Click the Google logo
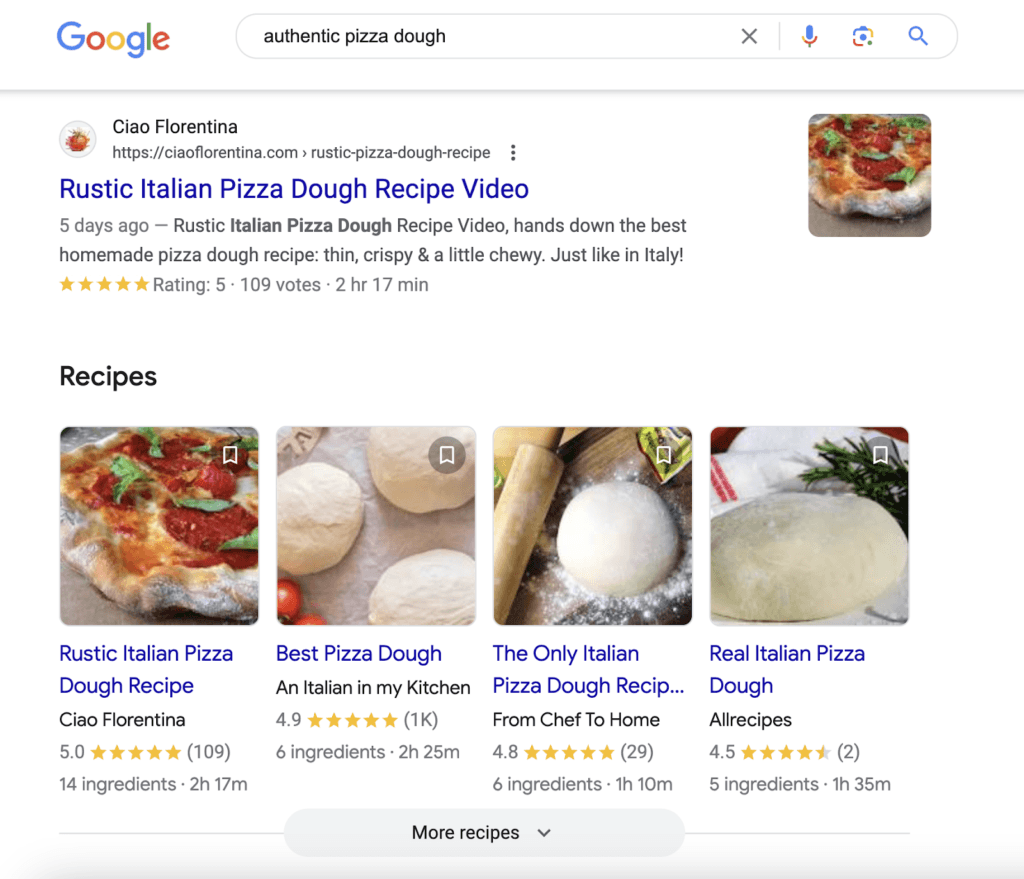The height and width of the screenshot is (879, 1024). click(113, 39)
